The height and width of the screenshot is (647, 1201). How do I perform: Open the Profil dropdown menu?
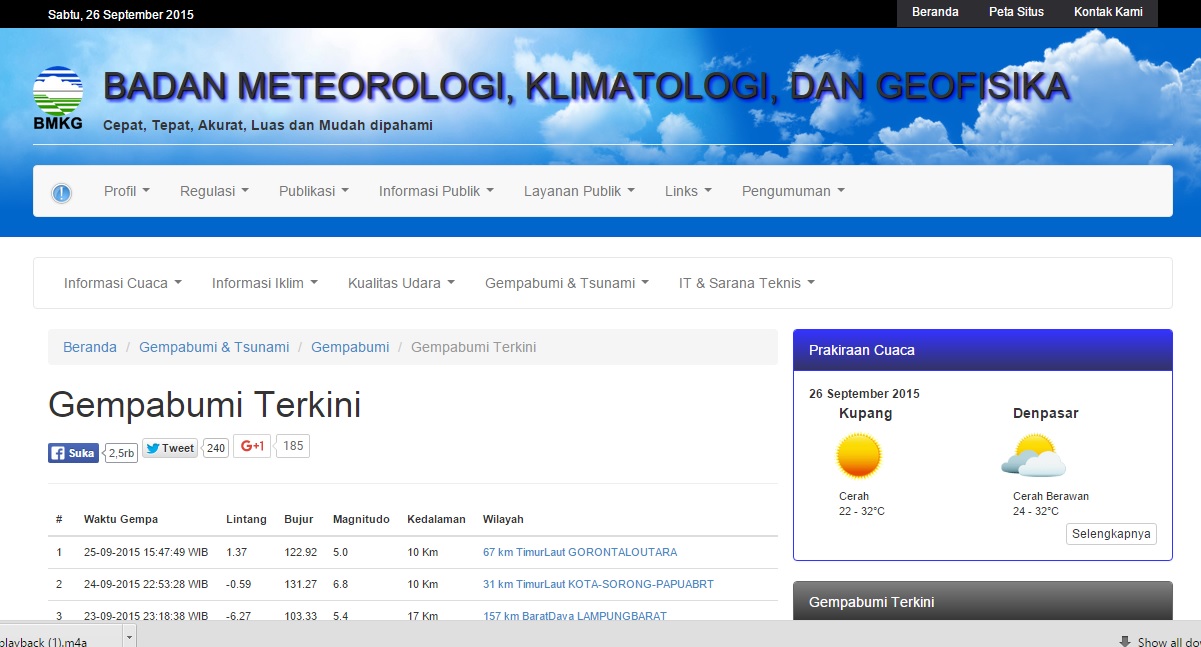(127, 191)
